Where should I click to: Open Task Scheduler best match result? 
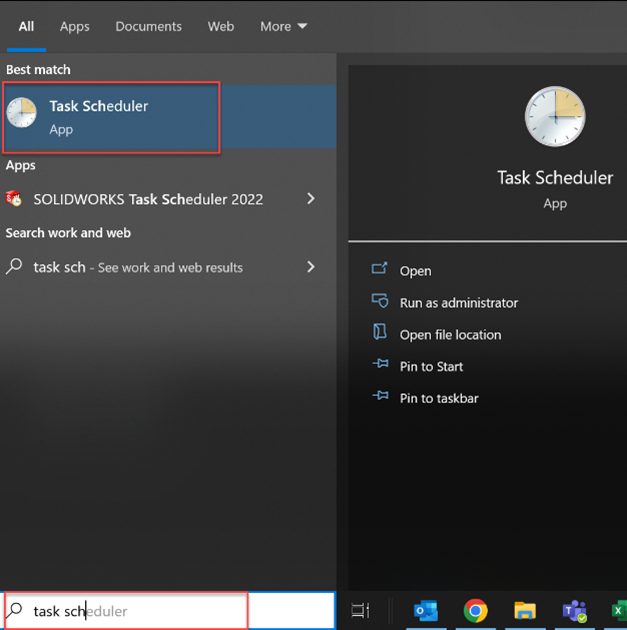click(169, 117)
